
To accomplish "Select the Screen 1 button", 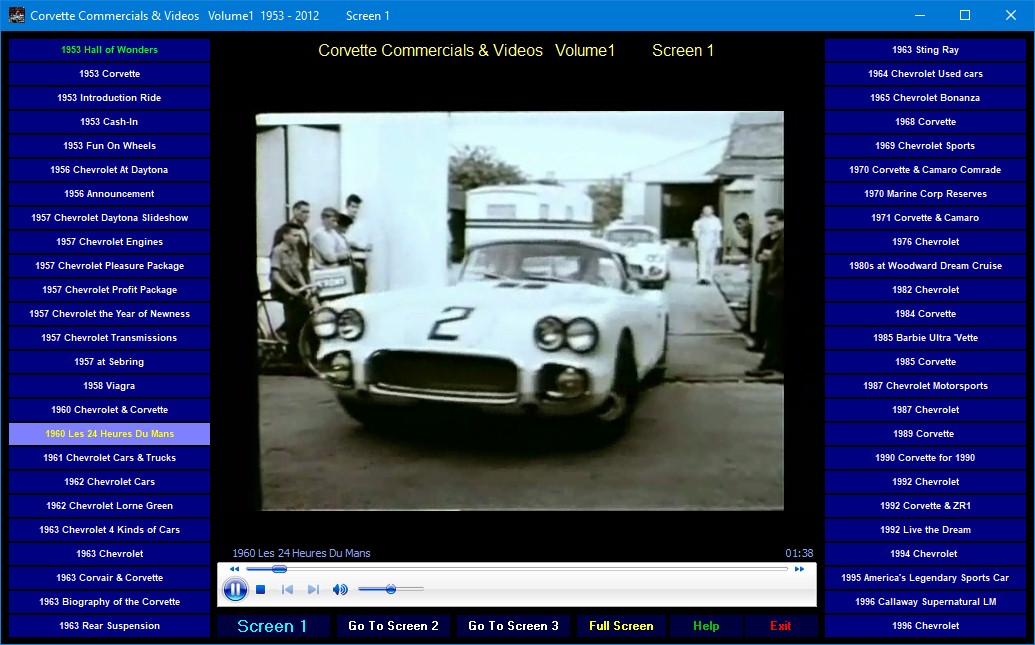I will [x=272, y=626].
